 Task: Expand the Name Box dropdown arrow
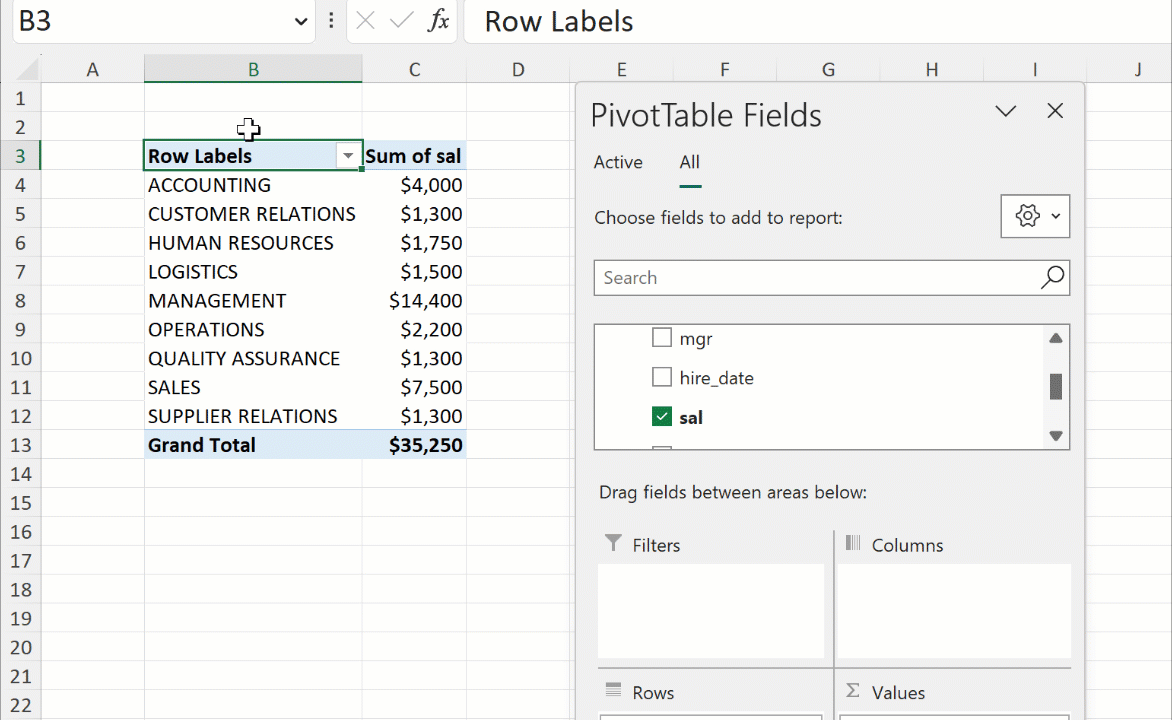pyautogui.click(x=301, y=22)
